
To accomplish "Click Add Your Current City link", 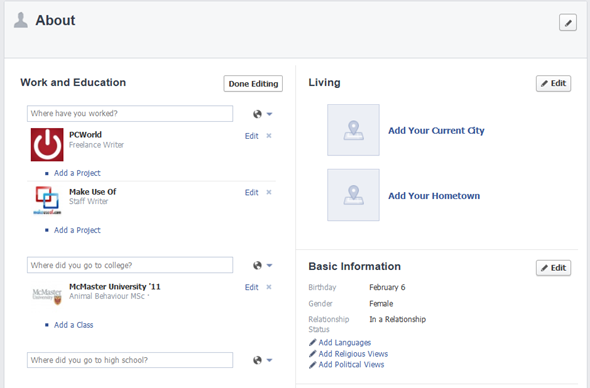I will pyautogui.click(x=436, y=131).
